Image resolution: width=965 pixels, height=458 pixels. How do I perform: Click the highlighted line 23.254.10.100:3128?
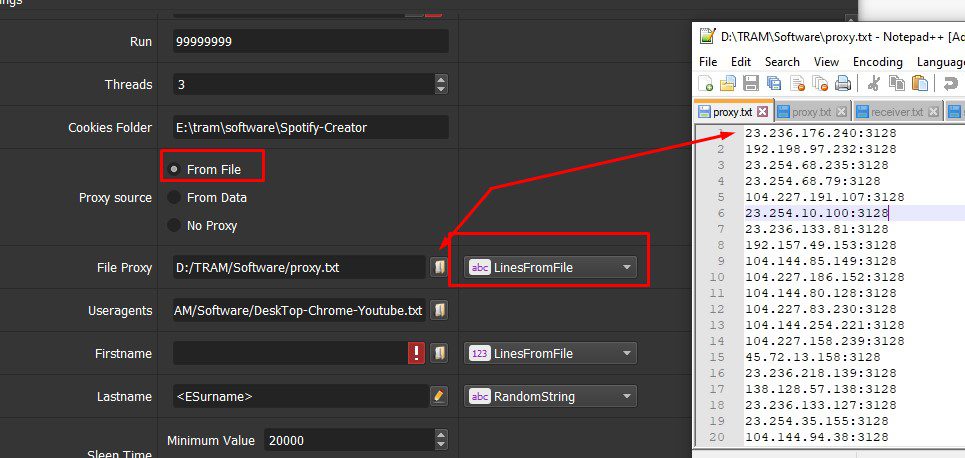[817, 213]
